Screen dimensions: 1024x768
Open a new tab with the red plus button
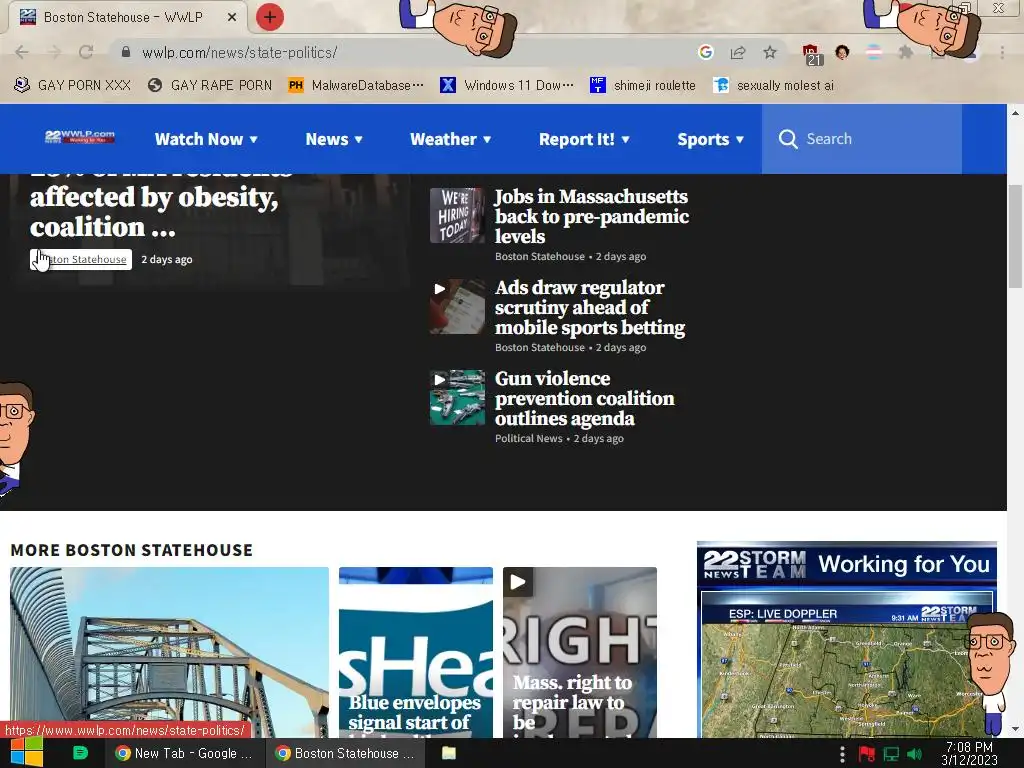point(269,17)
